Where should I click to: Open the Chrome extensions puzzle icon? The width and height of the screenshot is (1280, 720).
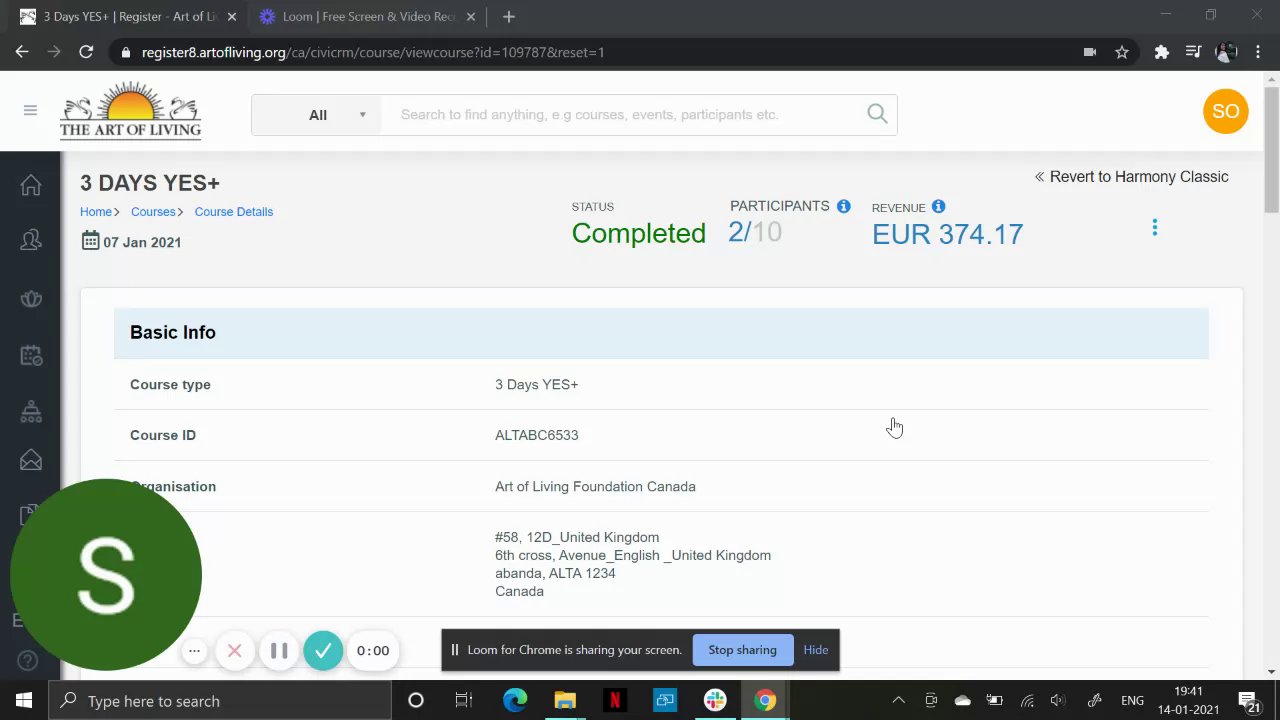pos(1161,52)
